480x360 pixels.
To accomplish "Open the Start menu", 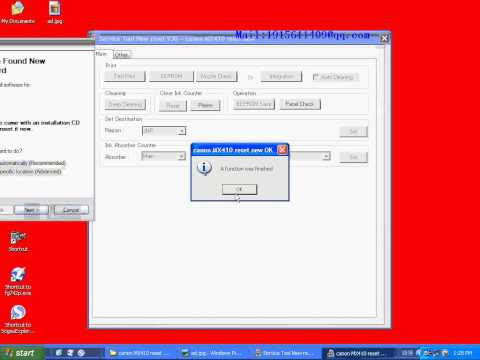I will [x=21, y=353].
